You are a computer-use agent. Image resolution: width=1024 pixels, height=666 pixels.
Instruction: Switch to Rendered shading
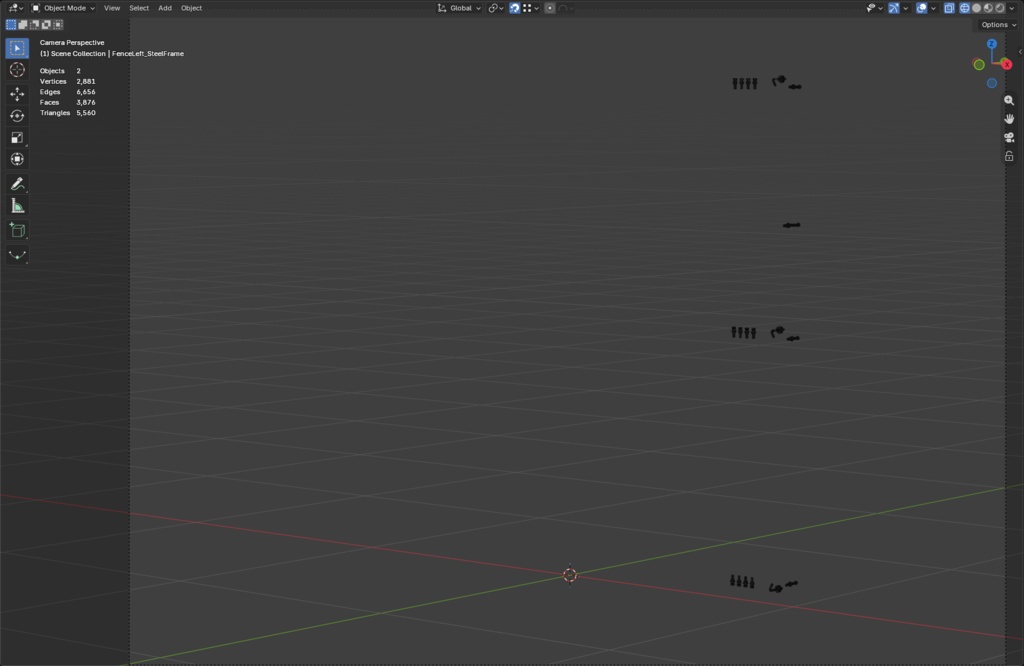pos(1000,8)
